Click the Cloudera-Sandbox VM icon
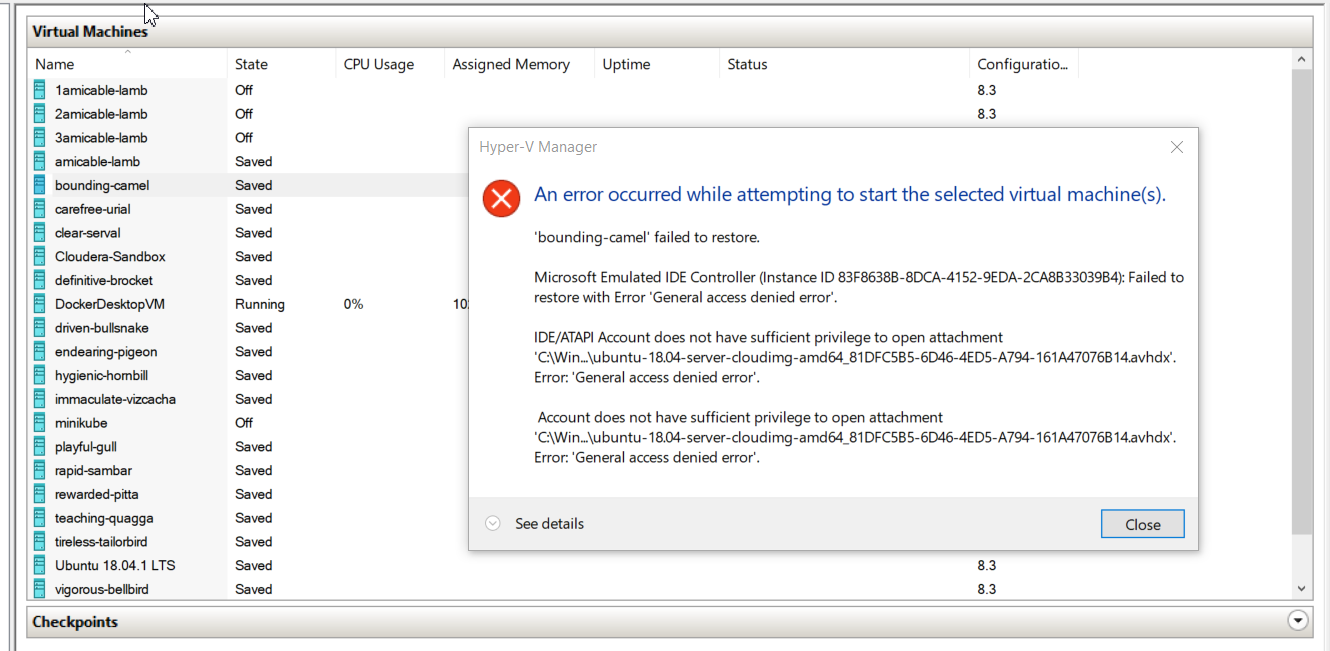This screenshot has height=651, width=1330. tap(39, 256)
